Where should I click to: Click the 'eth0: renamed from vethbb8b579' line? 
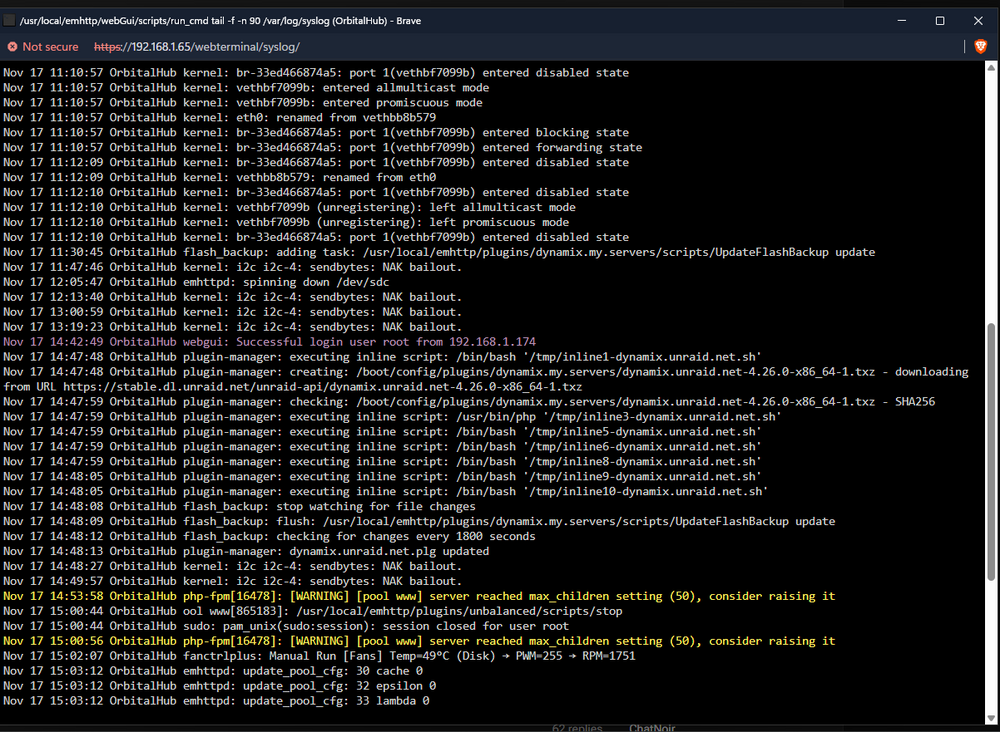(x=220, y=117)
